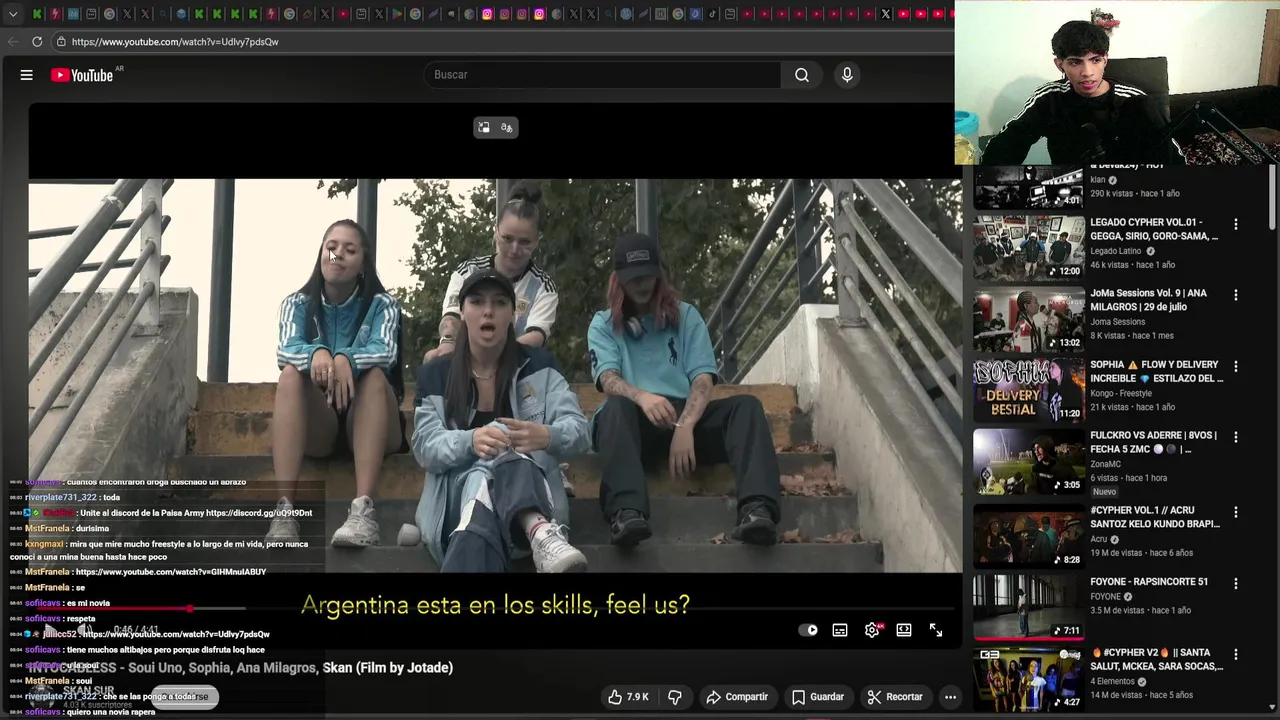Toggle the autoplay switch in player
Viewport: 1280px width, 720px height.
[808, 630]
